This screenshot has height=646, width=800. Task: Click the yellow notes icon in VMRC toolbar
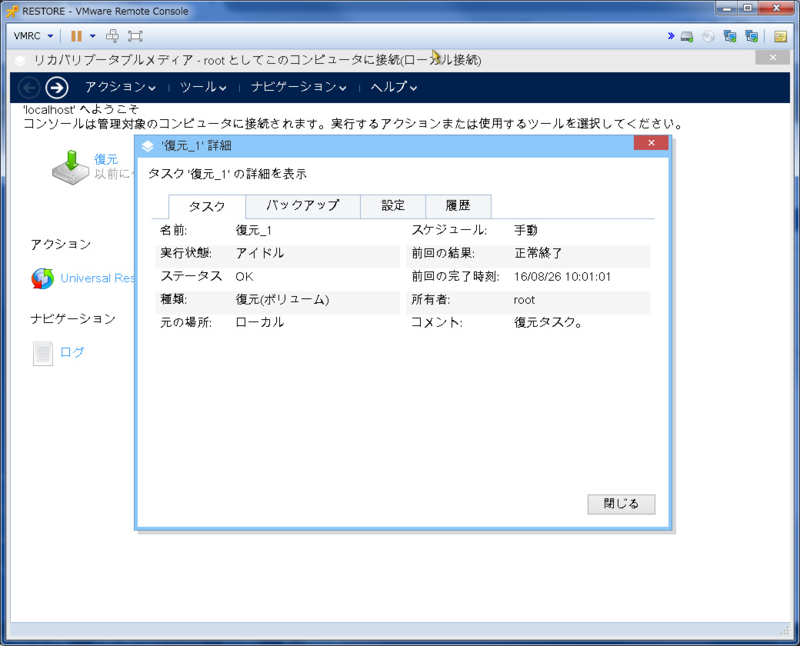point(780,37)
